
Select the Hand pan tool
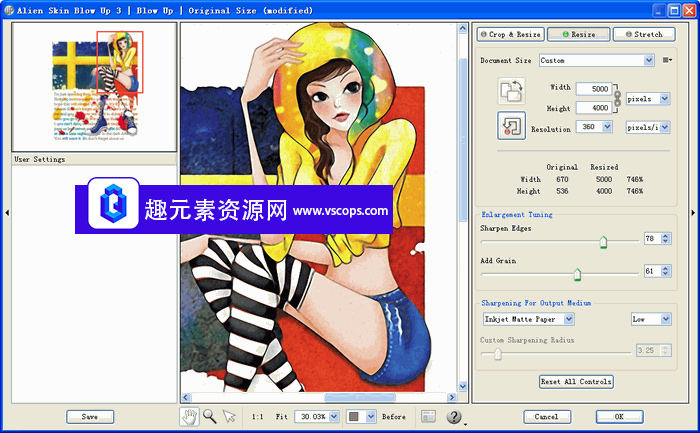point(189,416)
